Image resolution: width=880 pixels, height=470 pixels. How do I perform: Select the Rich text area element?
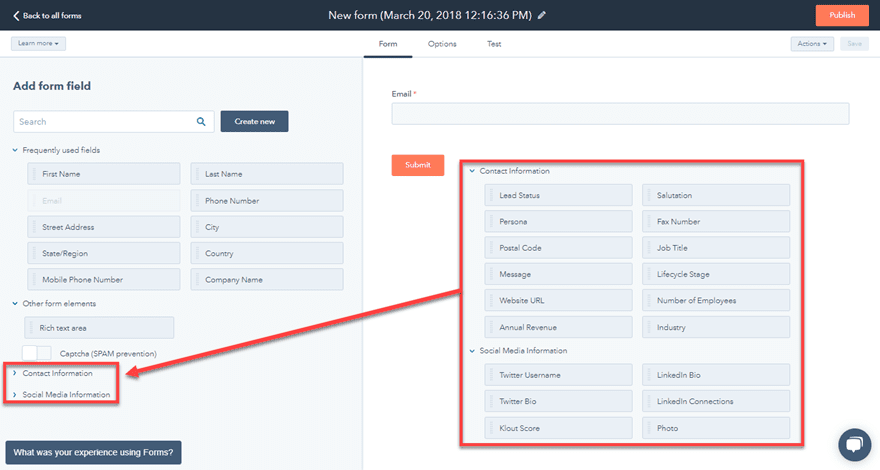point(99,328)
